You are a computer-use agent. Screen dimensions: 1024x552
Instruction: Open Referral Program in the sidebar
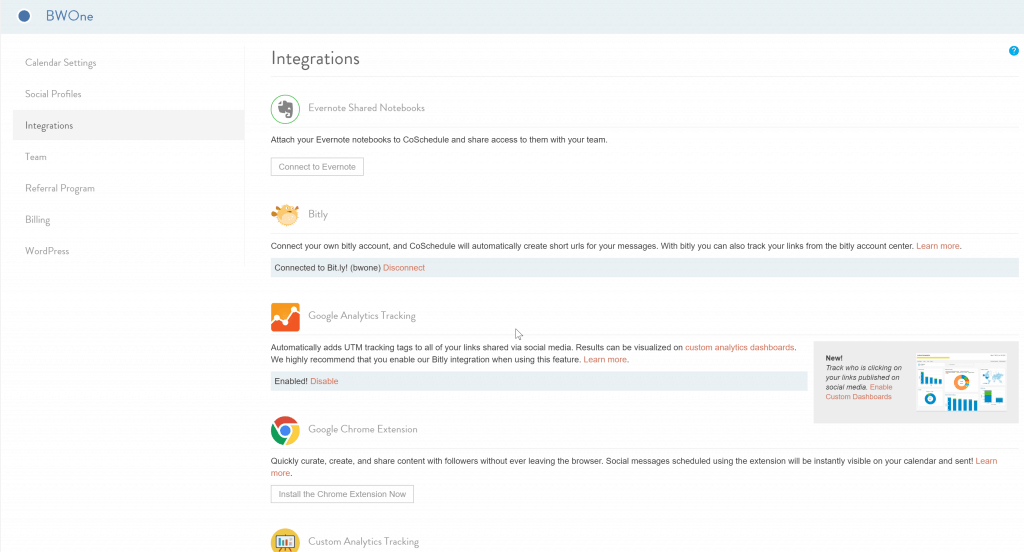pos(60,188)
